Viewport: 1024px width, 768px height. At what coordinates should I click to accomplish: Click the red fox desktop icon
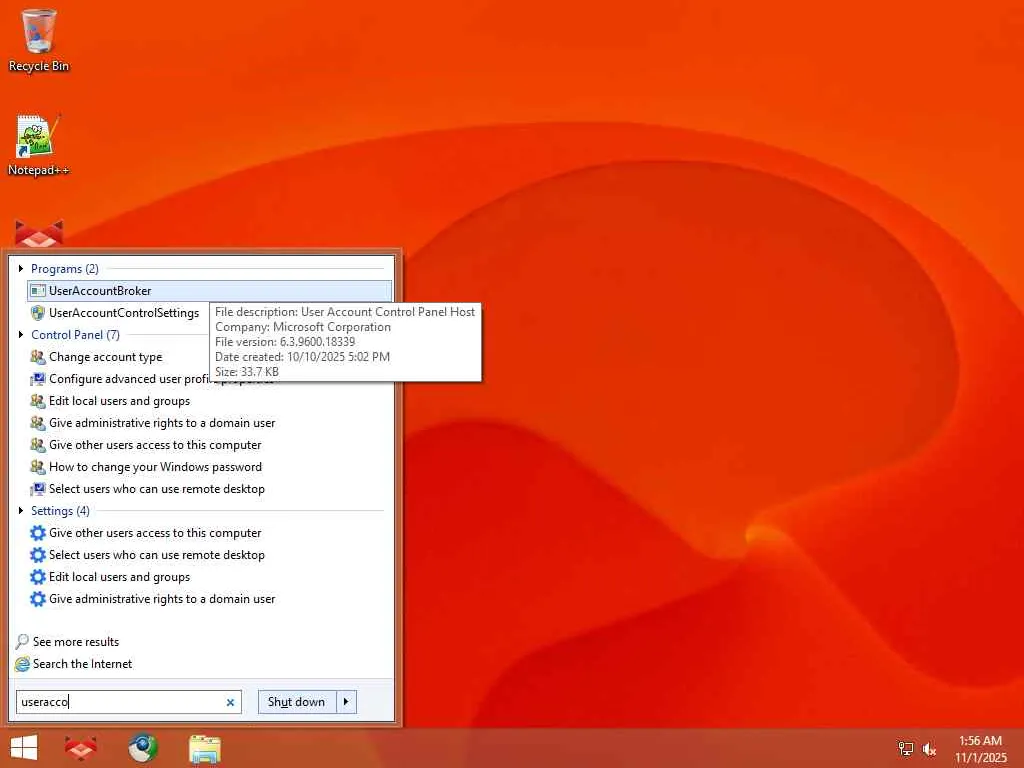point(39,233)
